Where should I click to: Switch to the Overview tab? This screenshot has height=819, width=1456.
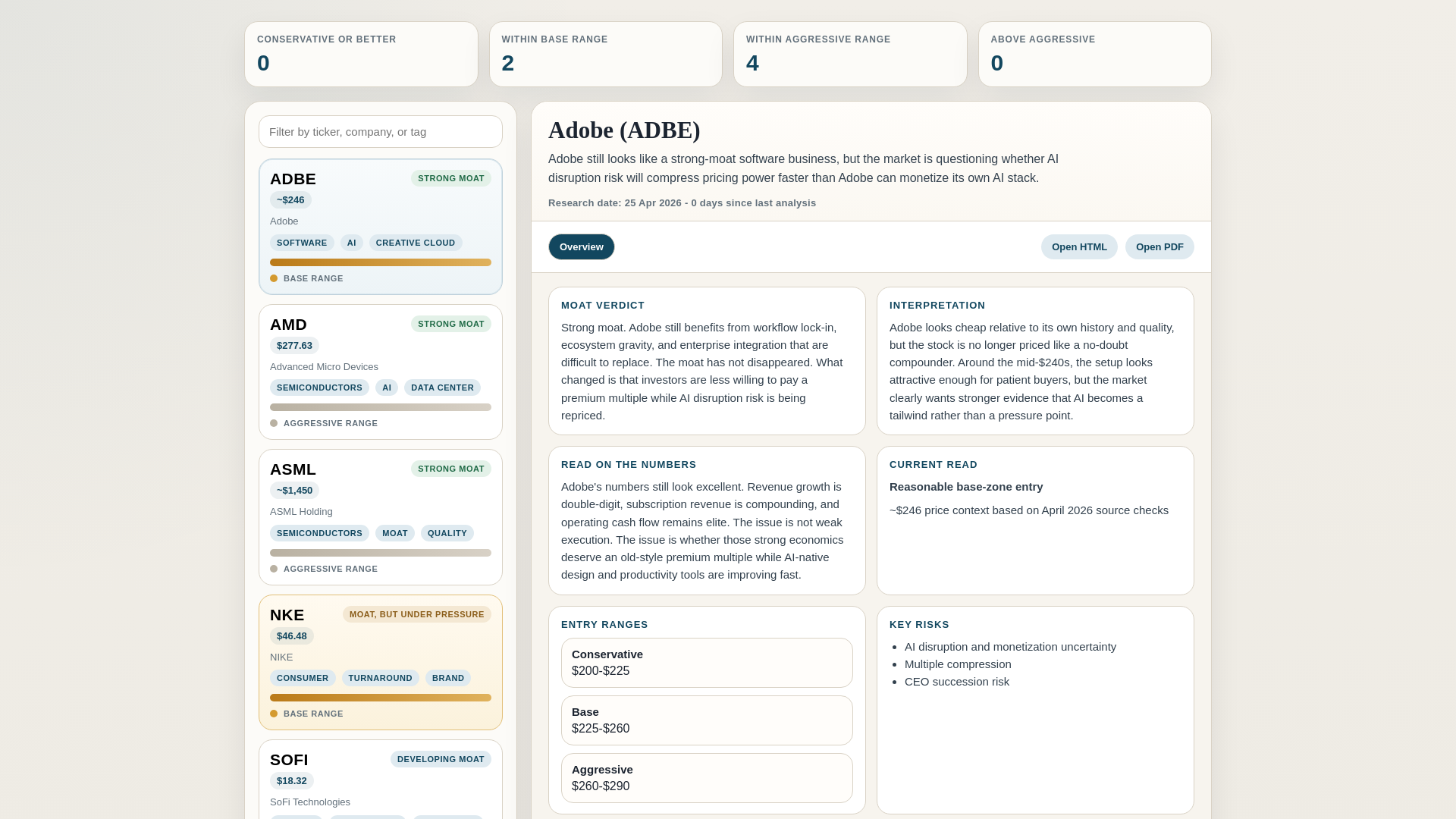click(582, 247)
